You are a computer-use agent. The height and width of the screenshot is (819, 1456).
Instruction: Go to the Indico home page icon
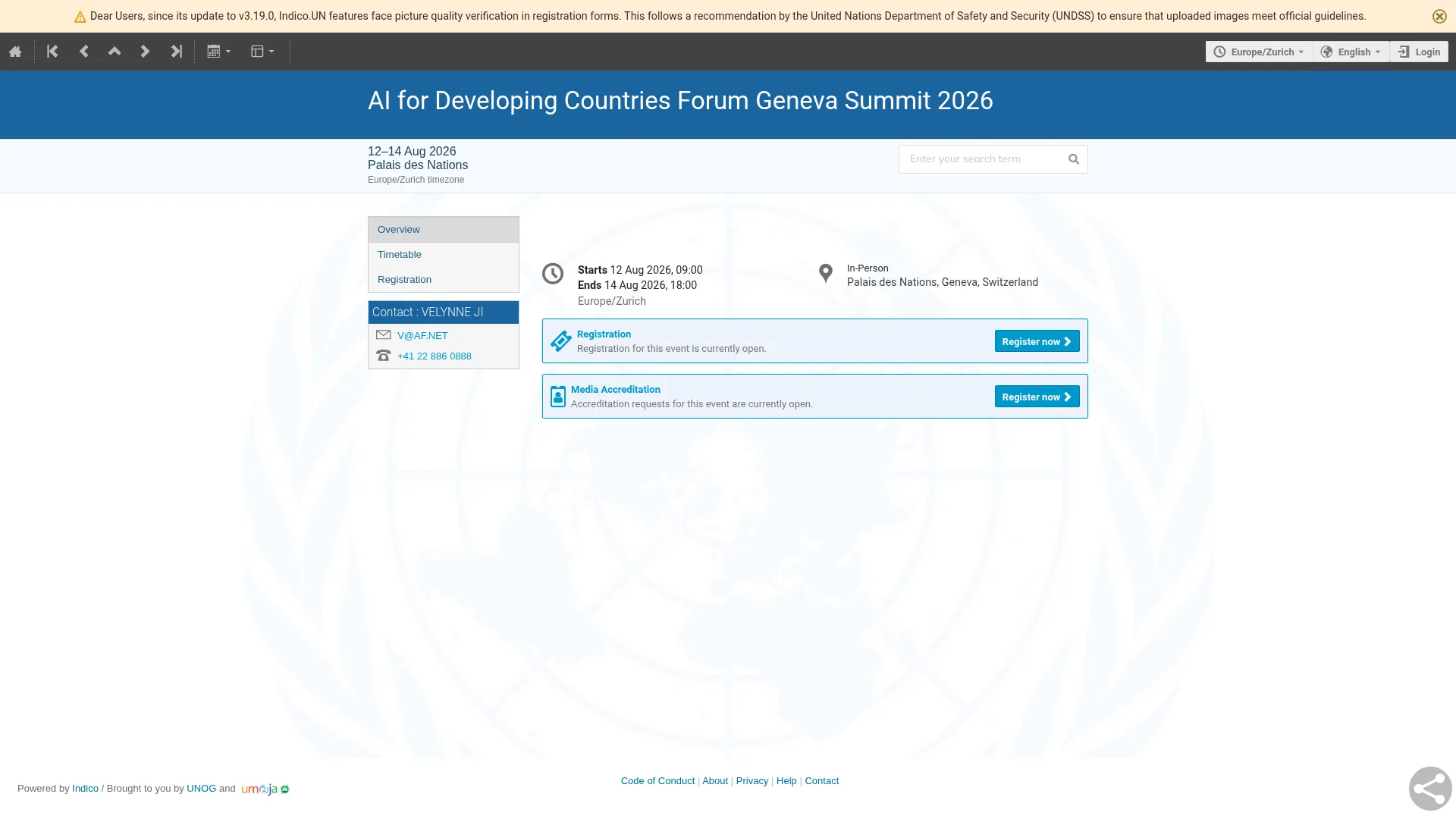[x=15, y=52]
